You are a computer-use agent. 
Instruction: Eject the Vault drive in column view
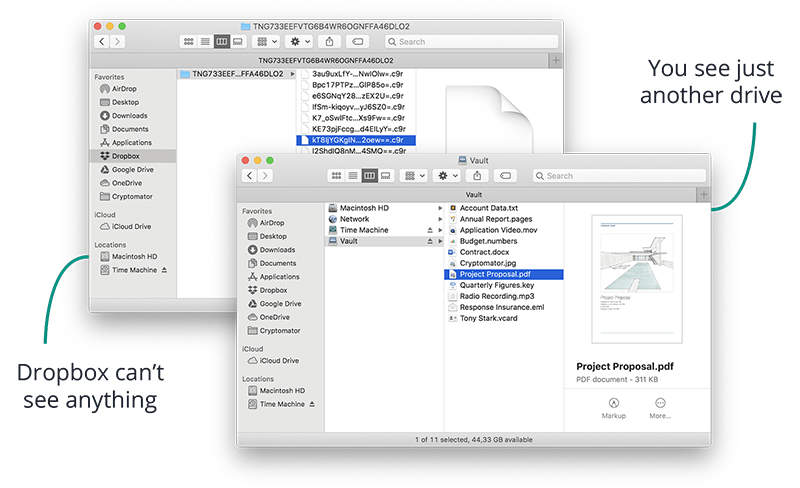(x=430, y=241)
